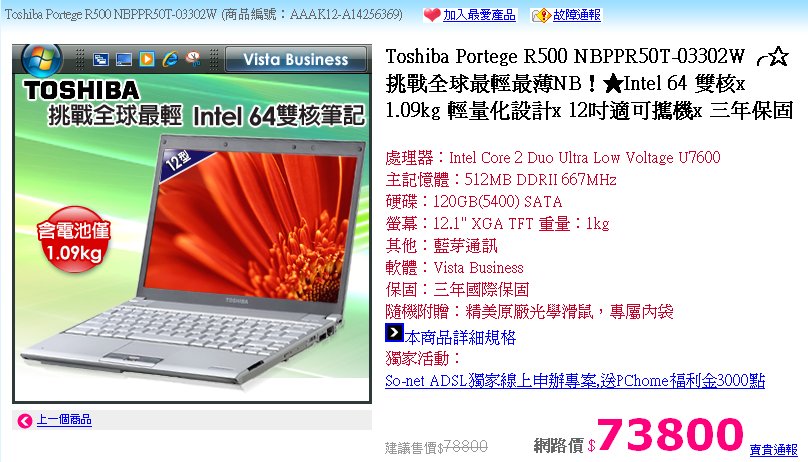Viewport: 808px width, 462px height.
Task: Click the Internet Explorer icon in banner
Action: pyautogui.click(x=170, y=59)
